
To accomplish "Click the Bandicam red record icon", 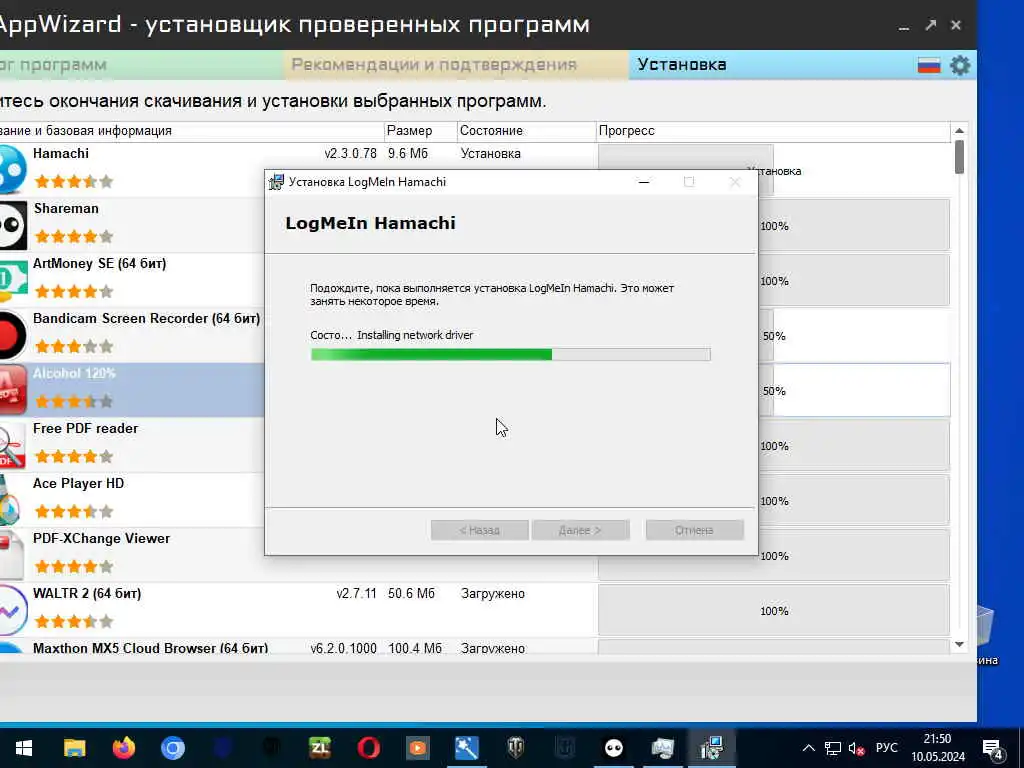I will (12, 336).
